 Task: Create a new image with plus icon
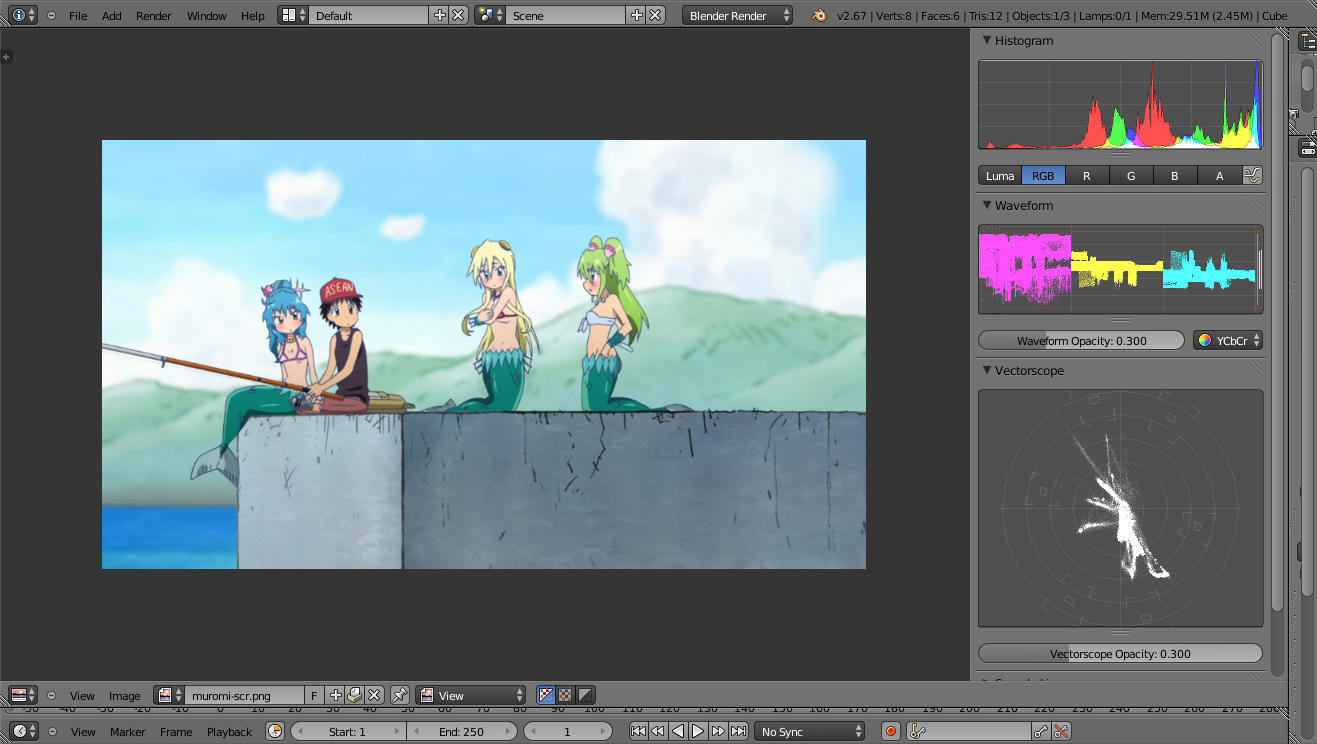336,695
